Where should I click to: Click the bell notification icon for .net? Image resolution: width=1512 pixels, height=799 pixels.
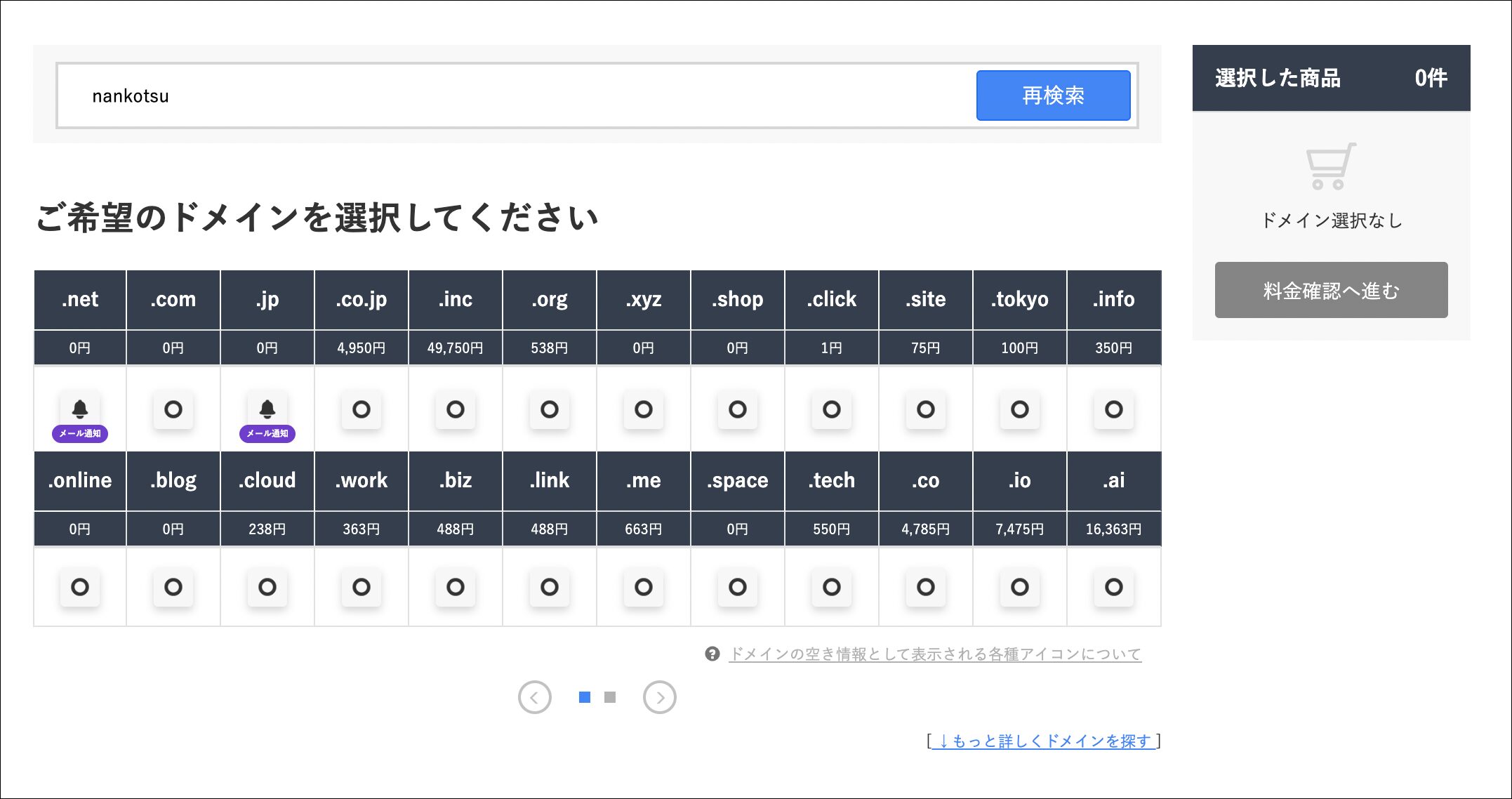80,409
